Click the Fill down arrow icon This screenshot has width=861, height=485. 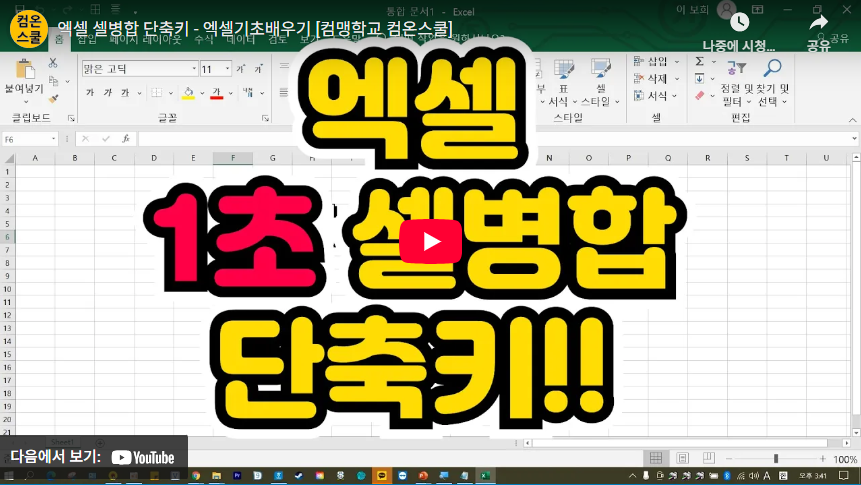tap(700, 79)
